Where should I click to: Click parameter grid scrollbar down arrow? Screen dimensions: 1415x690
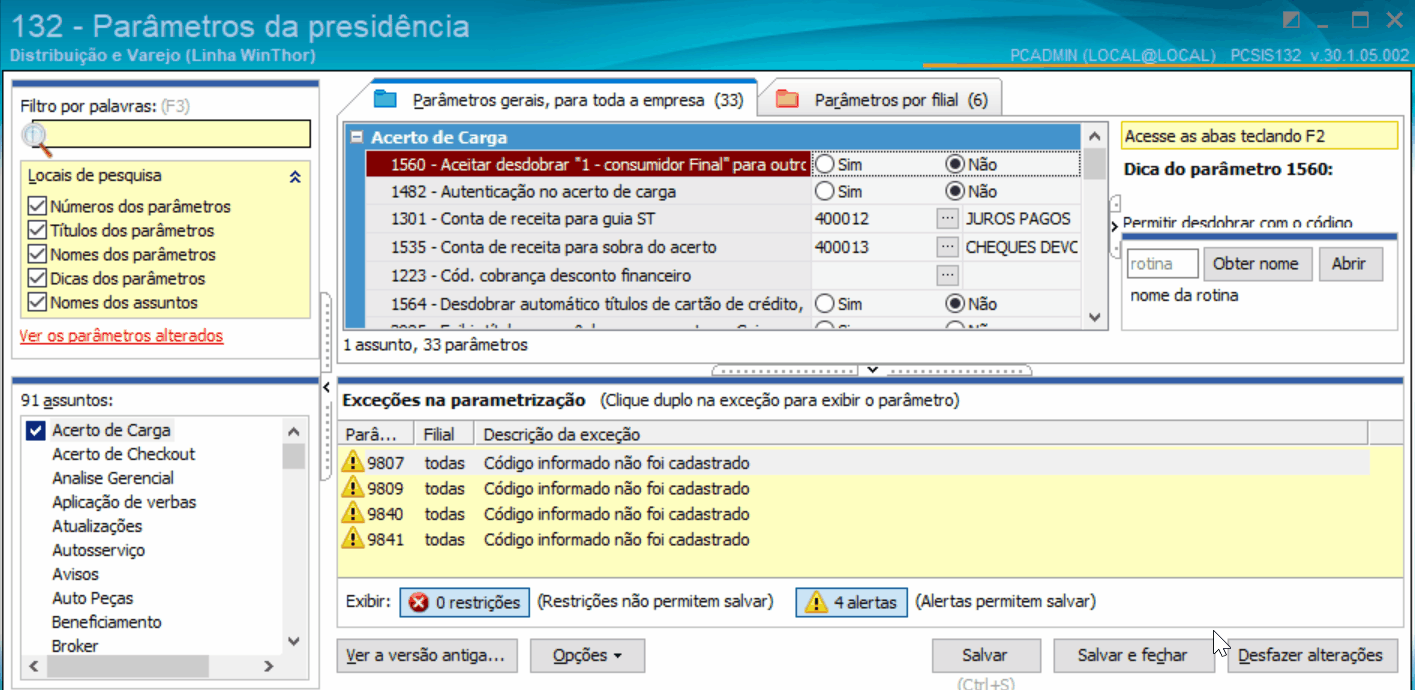tap(1094, 318)
